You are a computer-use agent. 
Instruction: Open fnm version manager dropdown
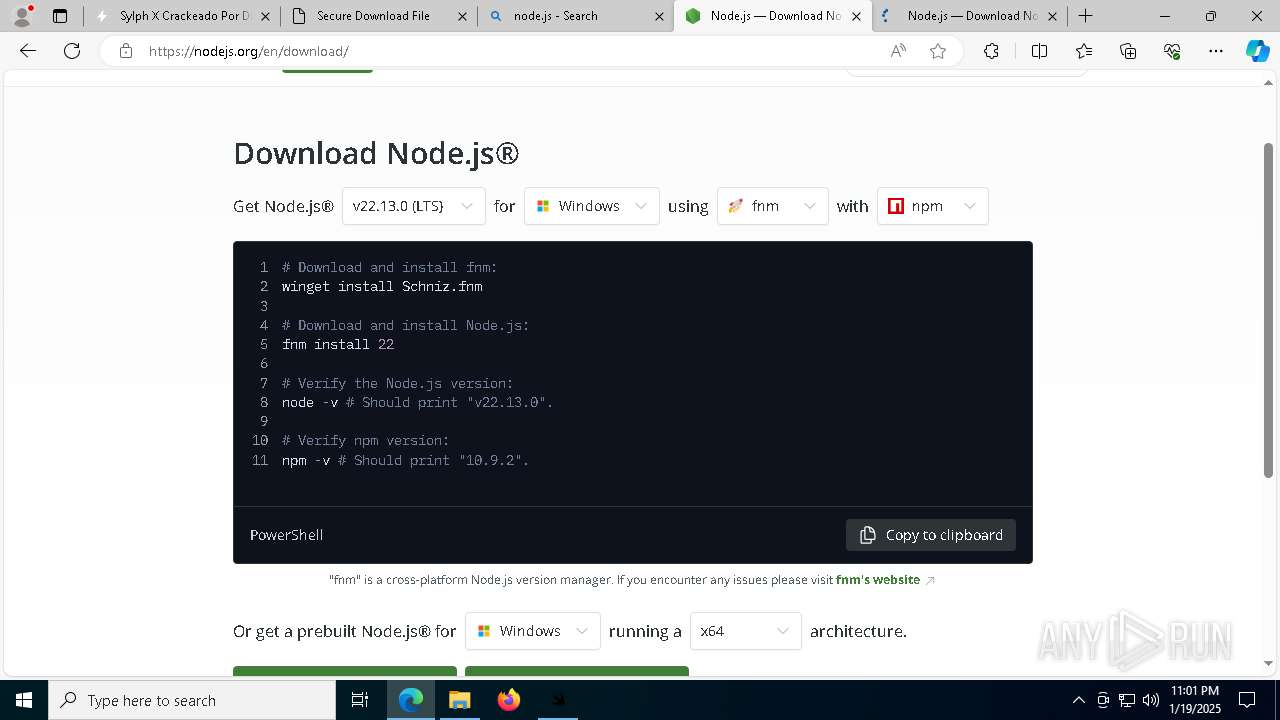[x=773, y=206]
